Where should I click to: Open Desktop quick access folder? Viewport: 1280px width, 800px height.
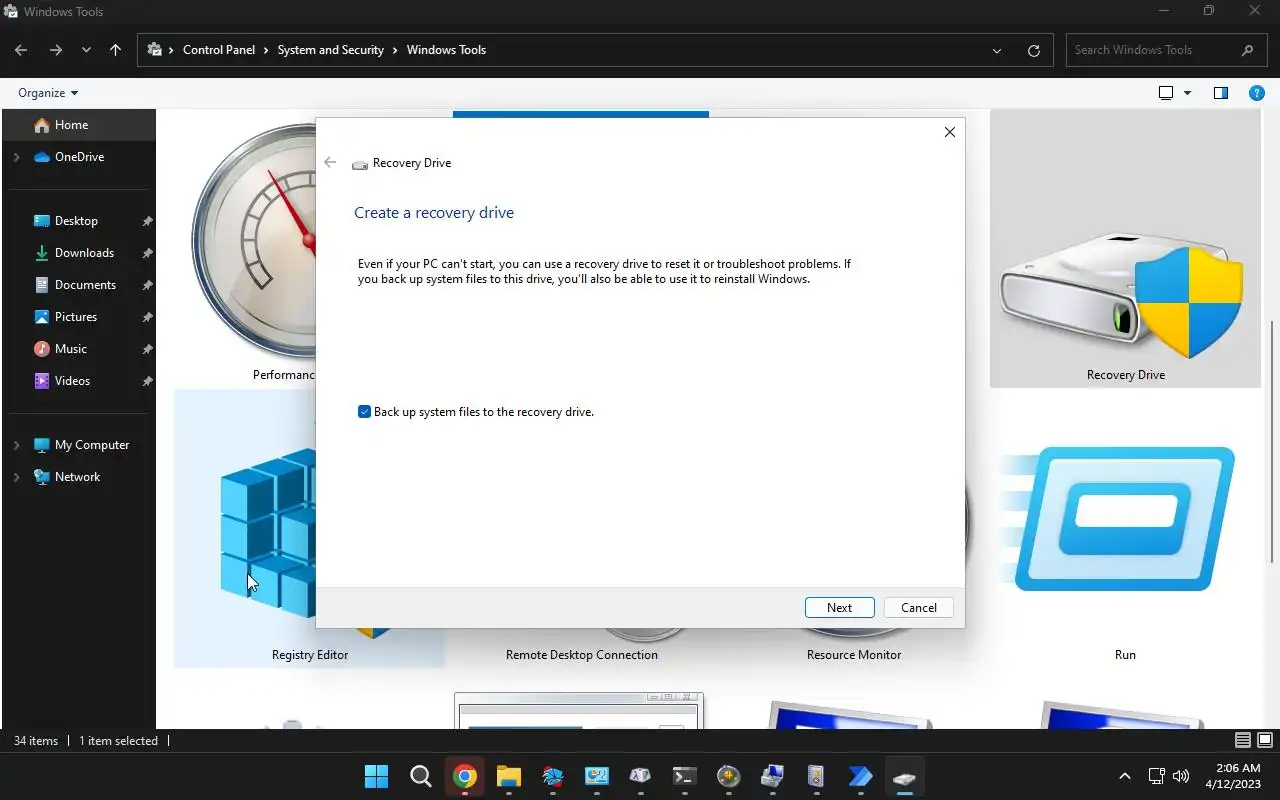click(x=76, y=221)
